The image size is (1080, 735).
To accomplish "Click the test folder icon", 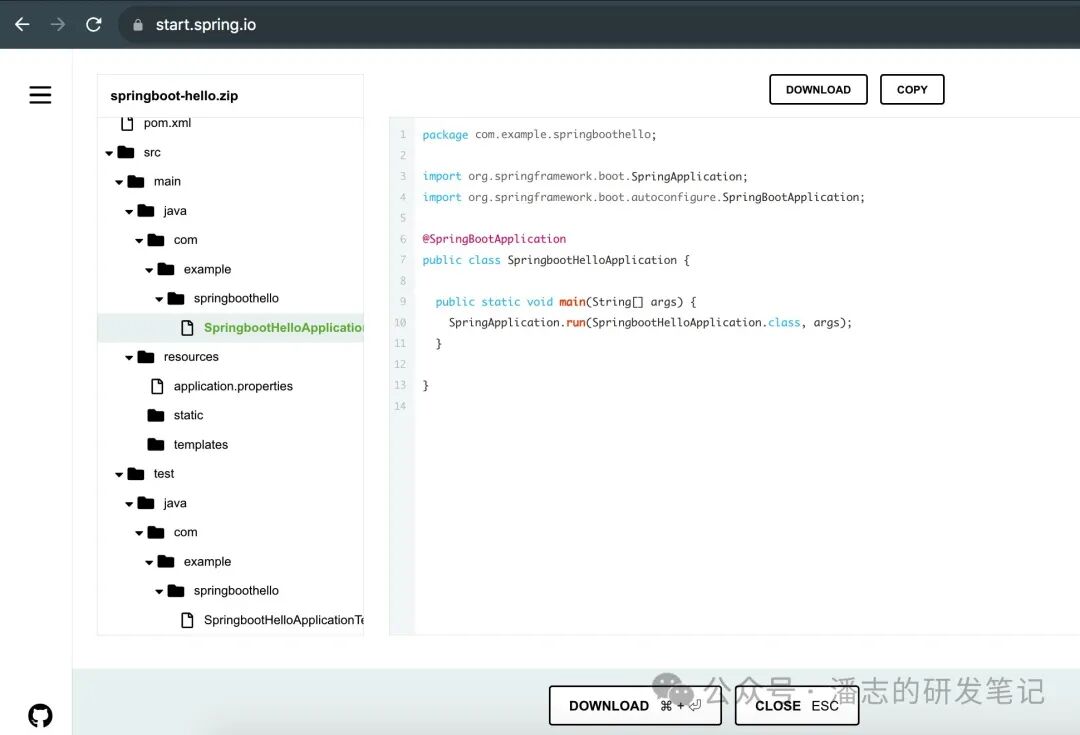I will pos(136,474).
